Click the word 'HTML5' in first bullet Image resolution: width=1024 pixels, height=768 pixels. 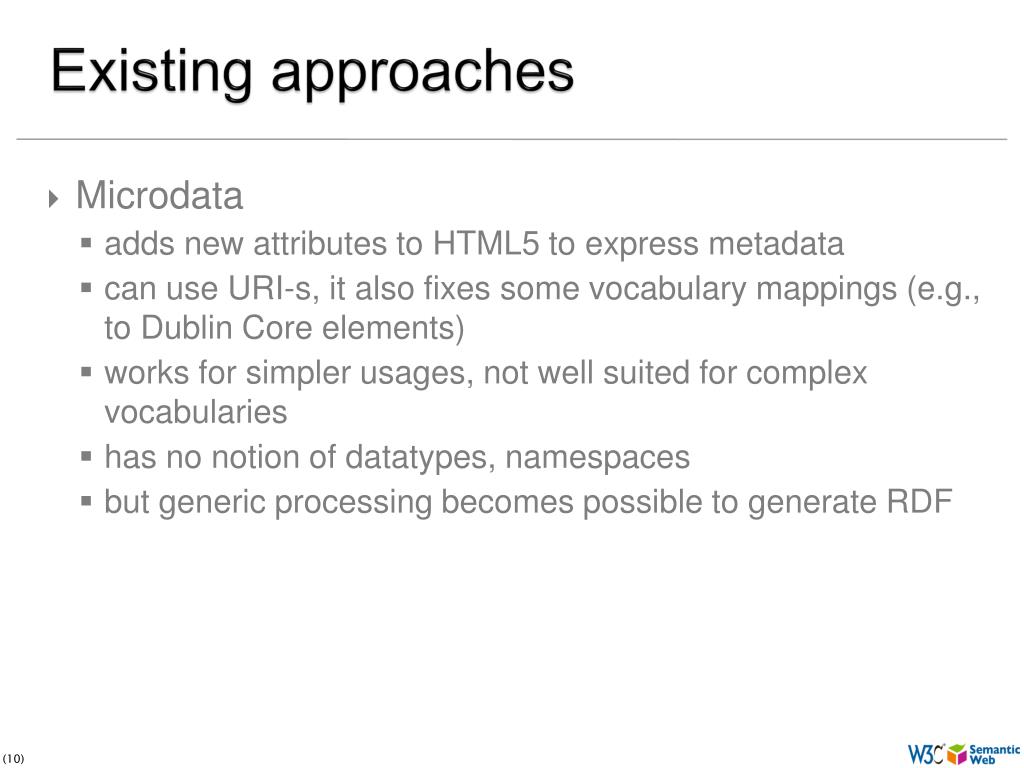[486, 244]
